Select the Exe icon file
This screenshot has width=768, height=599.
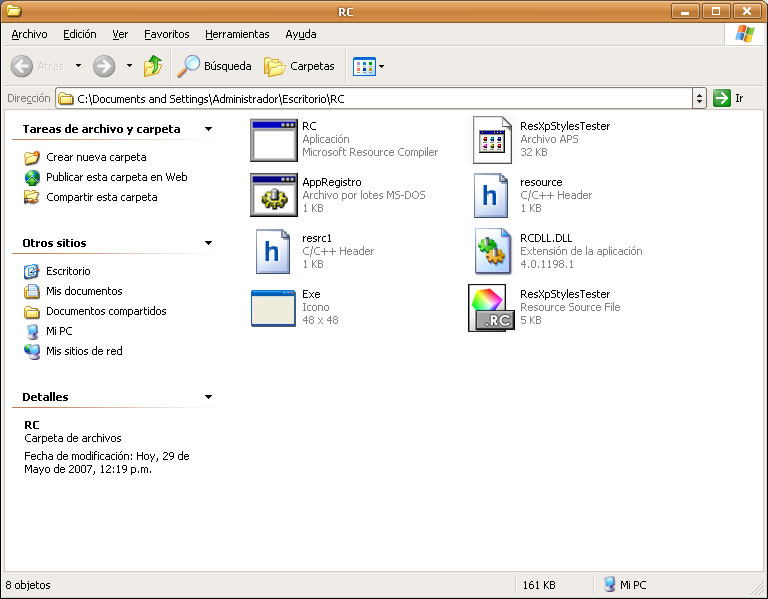coord(273,307)
